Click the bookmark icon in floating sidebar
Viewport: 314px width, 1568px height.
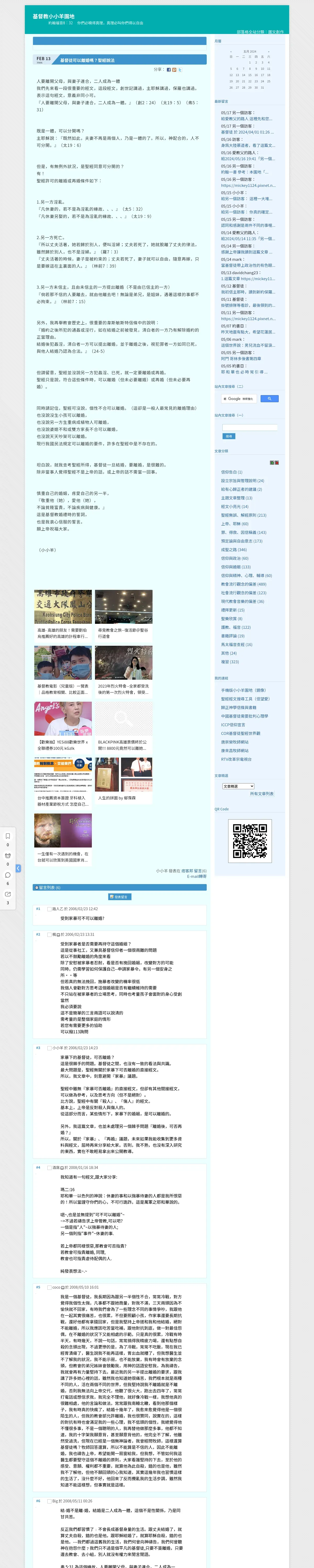[x=7, y=836]
